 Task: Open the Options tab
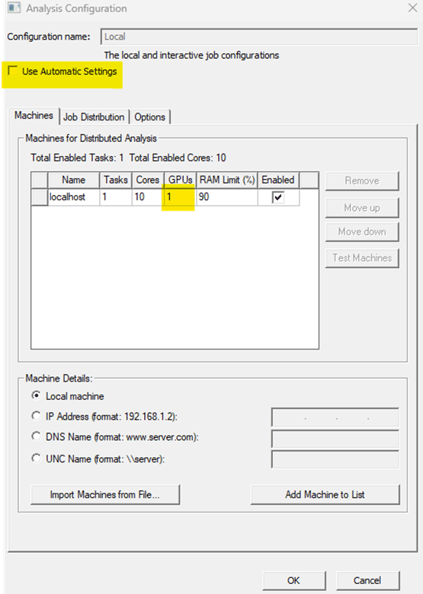coord(150,117)
